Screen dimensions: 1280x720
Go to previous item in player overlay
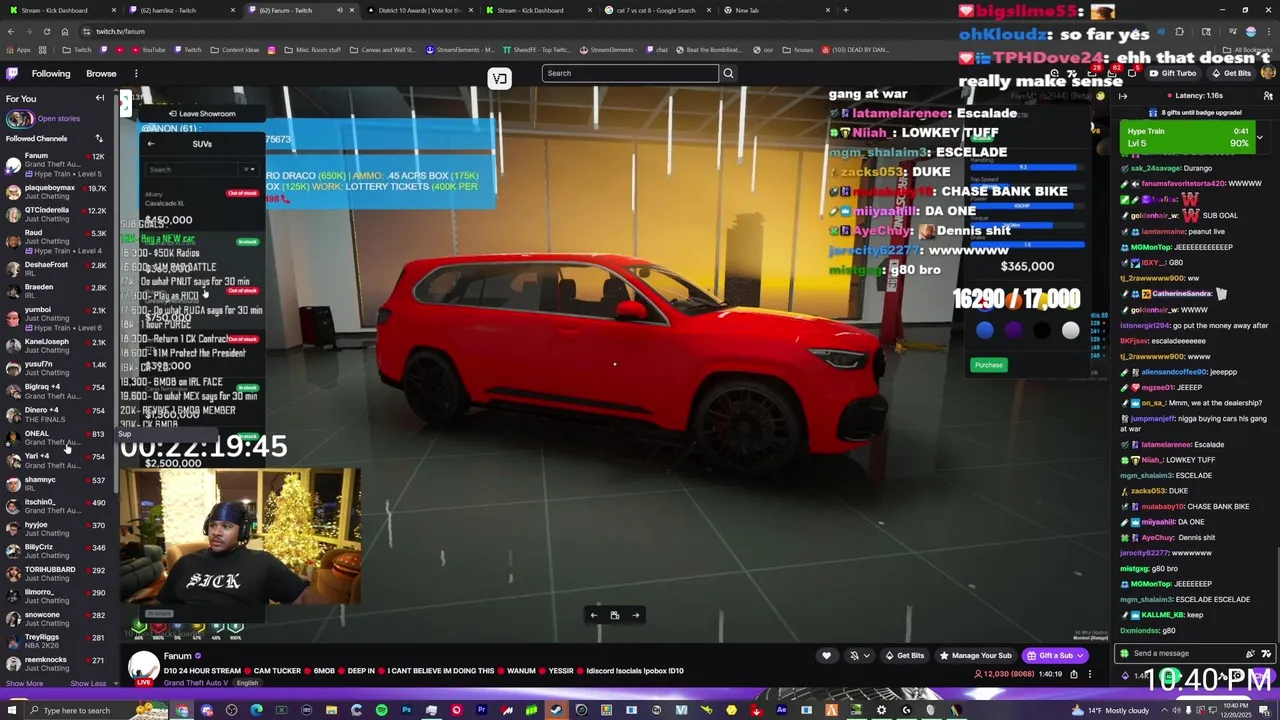coord(594,615)
